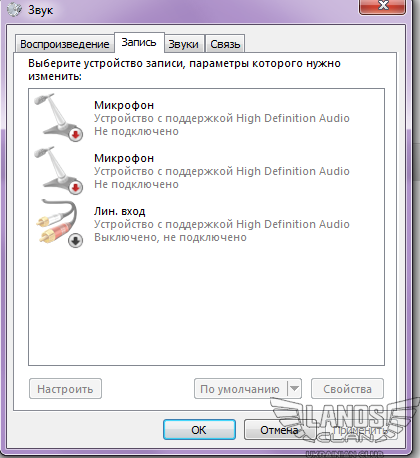Select the Лин. вход device name text

120,211
